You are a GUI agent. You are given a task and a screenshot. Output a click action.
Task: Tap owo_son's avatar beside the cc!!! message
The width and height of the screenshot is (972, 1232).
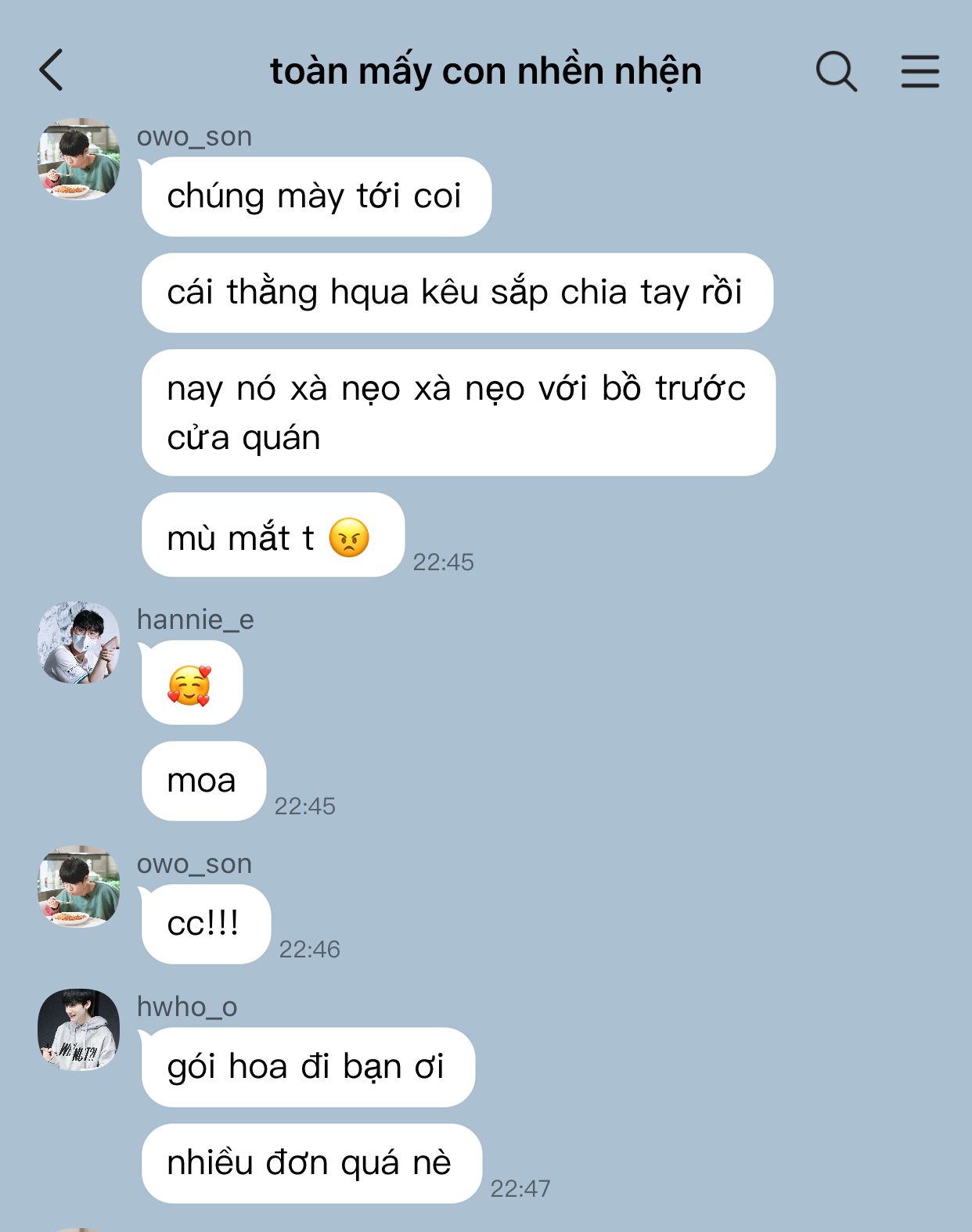78,886
